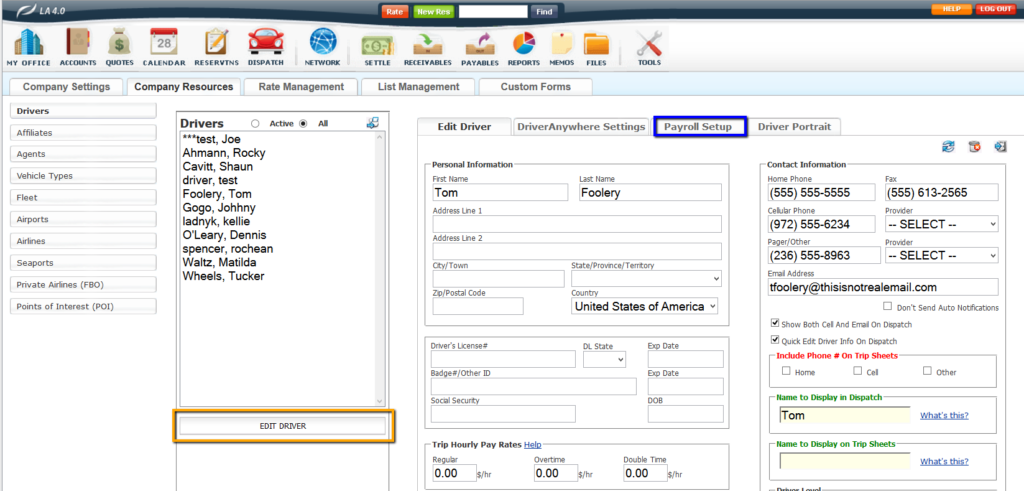Open the Calendar toolbar icon
Image resolution: width=1024 pixels, height=491 pixels.
coord(163,46)
